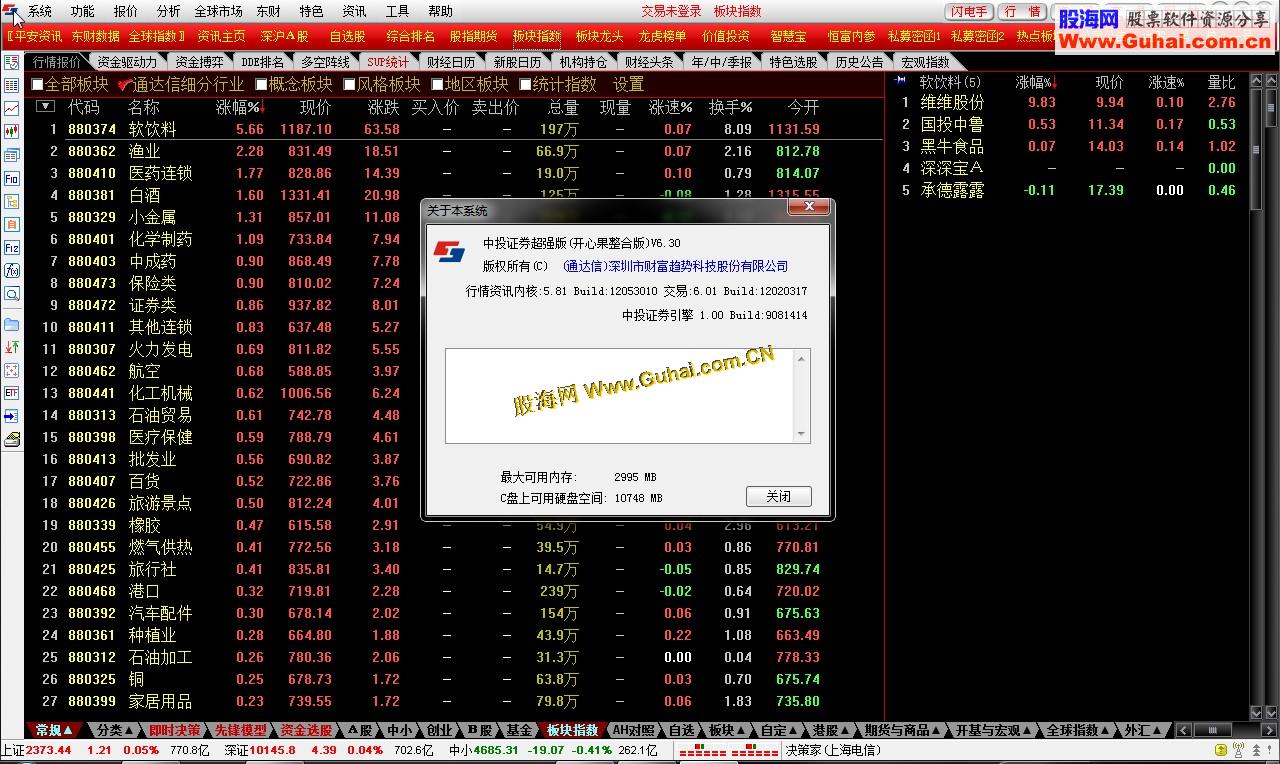The image size is (1280, 764).
Task: Open the 全球市场 menu
Action: click(218, 11)
